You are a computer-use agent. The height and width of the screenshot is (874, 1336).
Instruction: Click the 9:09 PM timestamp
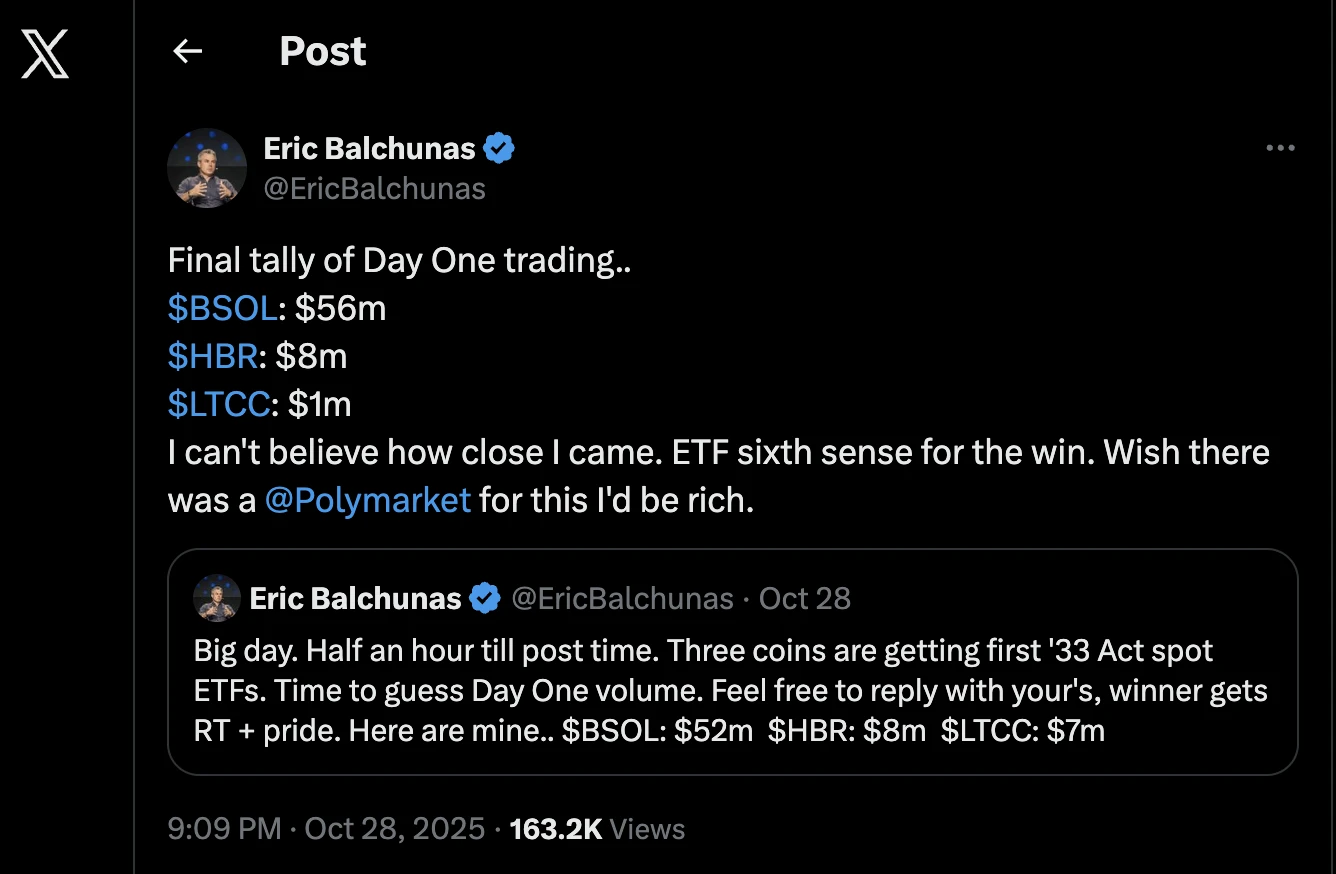point(223,828)
